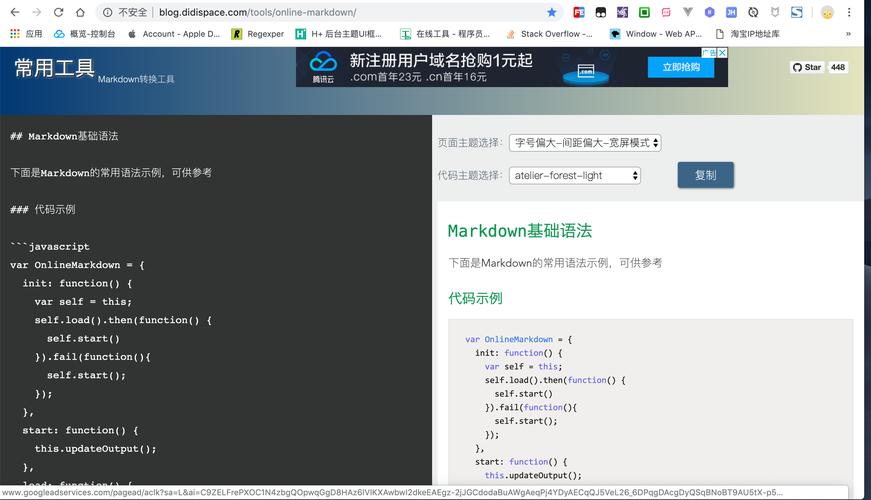Open the 概览-控制台 bookmark
This screenshot has height=500, width=871.
pos(84,34)
